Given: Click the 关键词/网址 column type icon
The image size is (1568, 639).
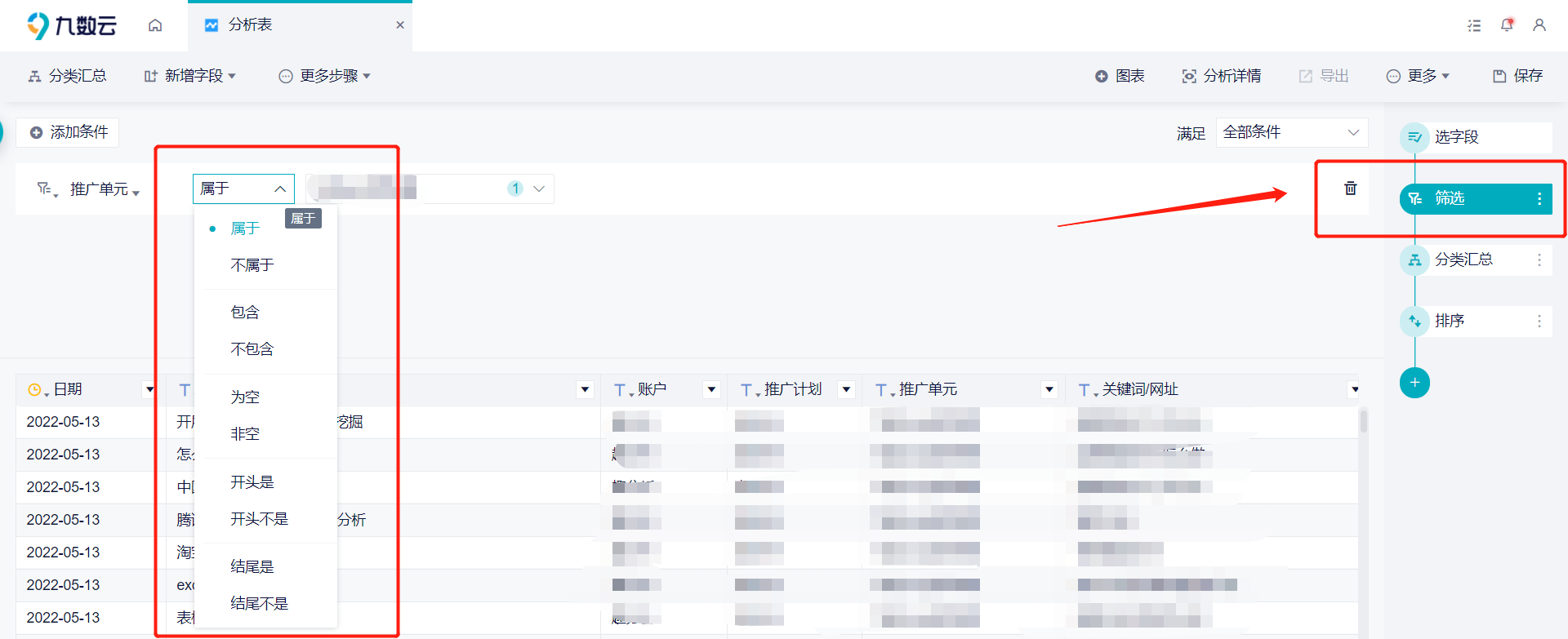Looking at the screenshot, I should click(1088, 391).
